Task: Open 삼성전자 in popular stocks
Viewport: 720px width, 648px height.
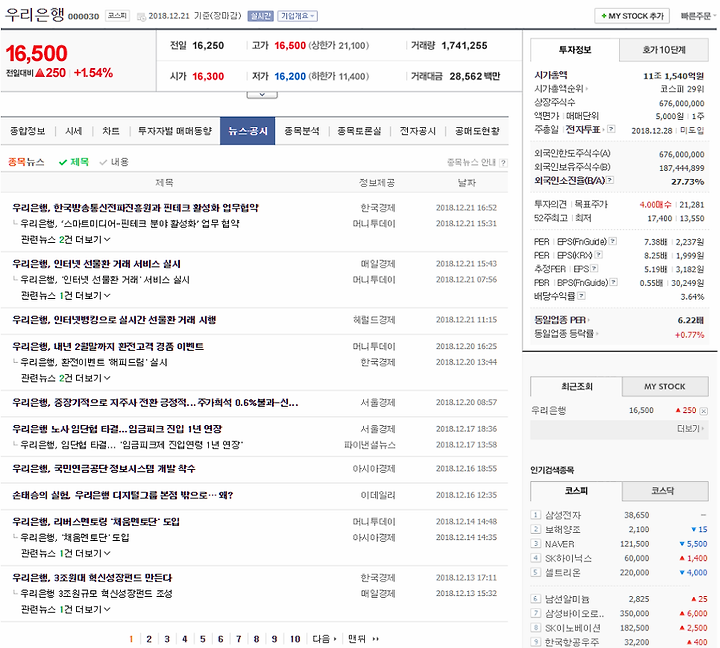Action: (563, 515)
